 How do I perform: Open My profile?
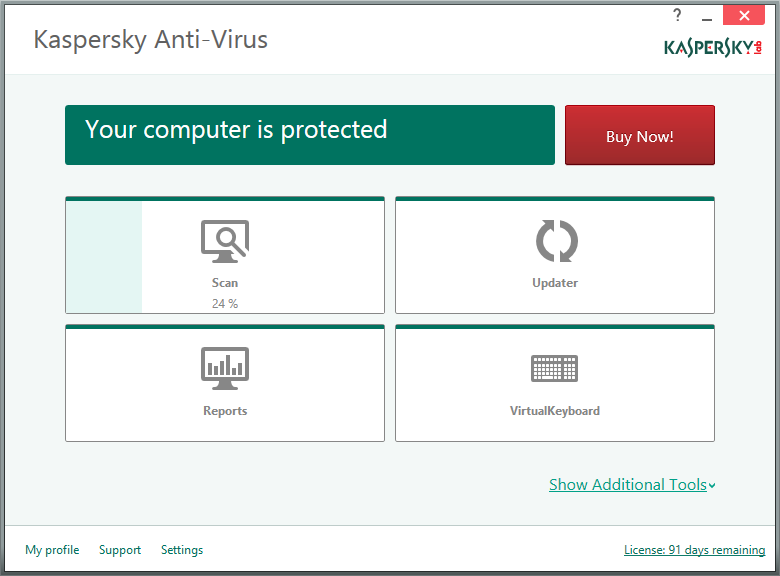(52, 550)
